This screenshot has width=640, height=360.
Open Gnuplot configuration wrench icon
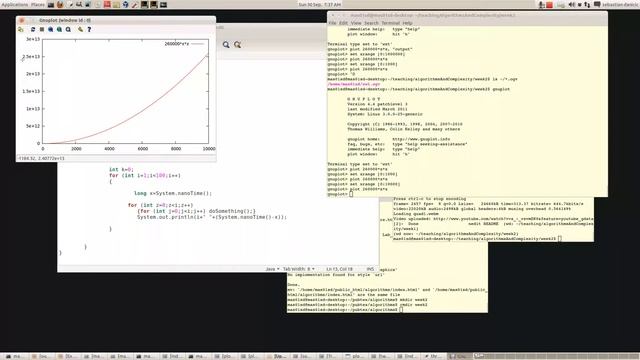[x=80, y=29]
